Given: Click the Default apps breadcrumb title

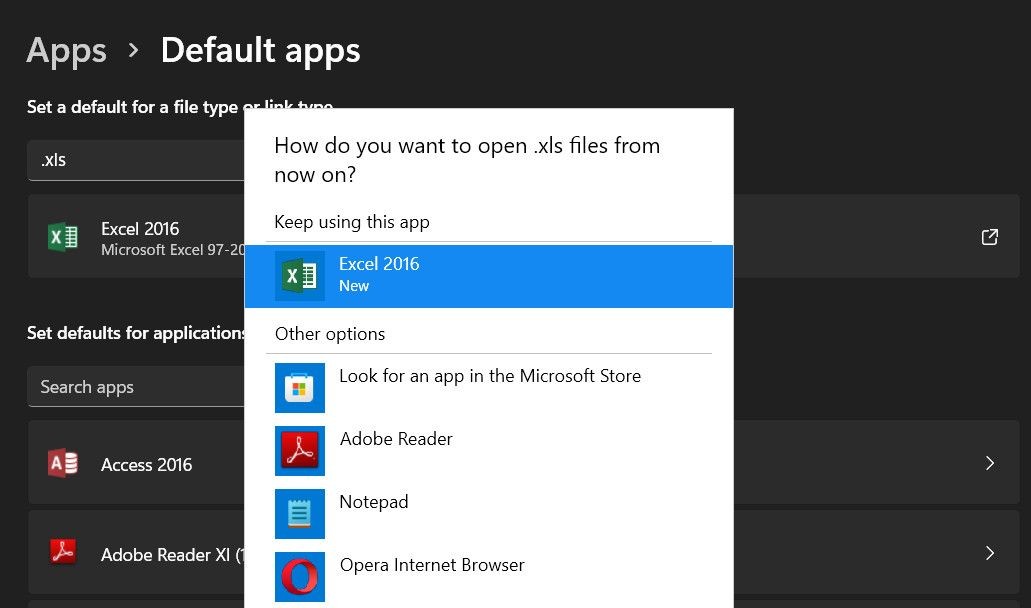Looking at the screenshot, I should (260, 51).
